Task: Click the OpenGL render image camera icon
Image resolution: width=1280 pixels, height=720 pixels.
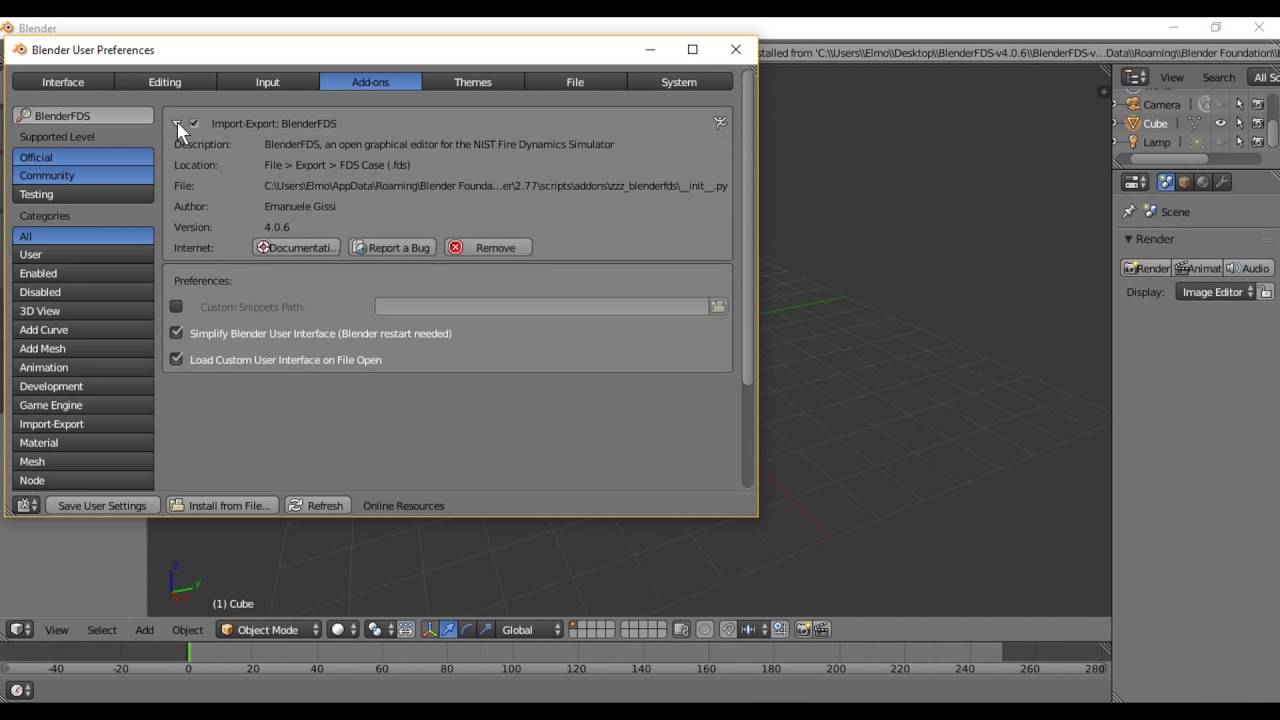Action: (803, 629)
